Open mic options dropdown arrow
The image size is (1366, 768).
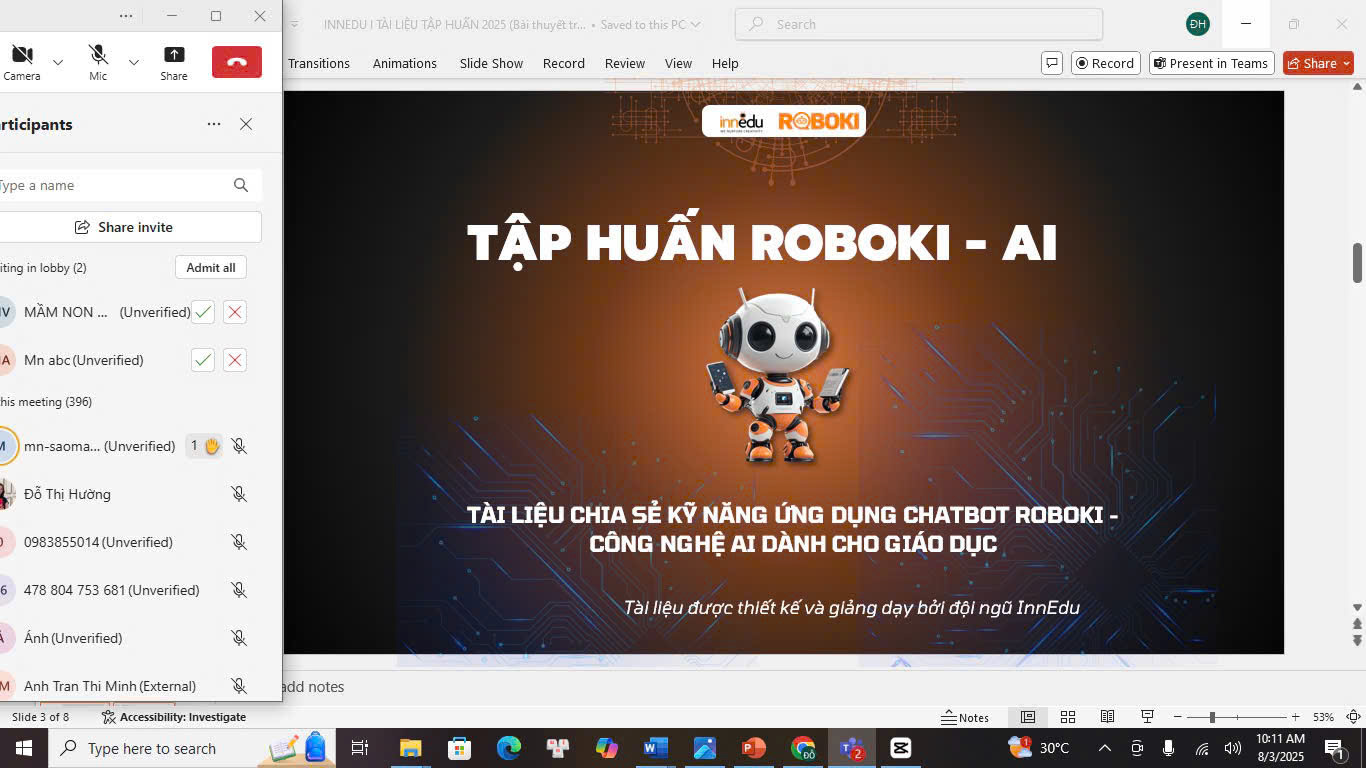point(134,62)
